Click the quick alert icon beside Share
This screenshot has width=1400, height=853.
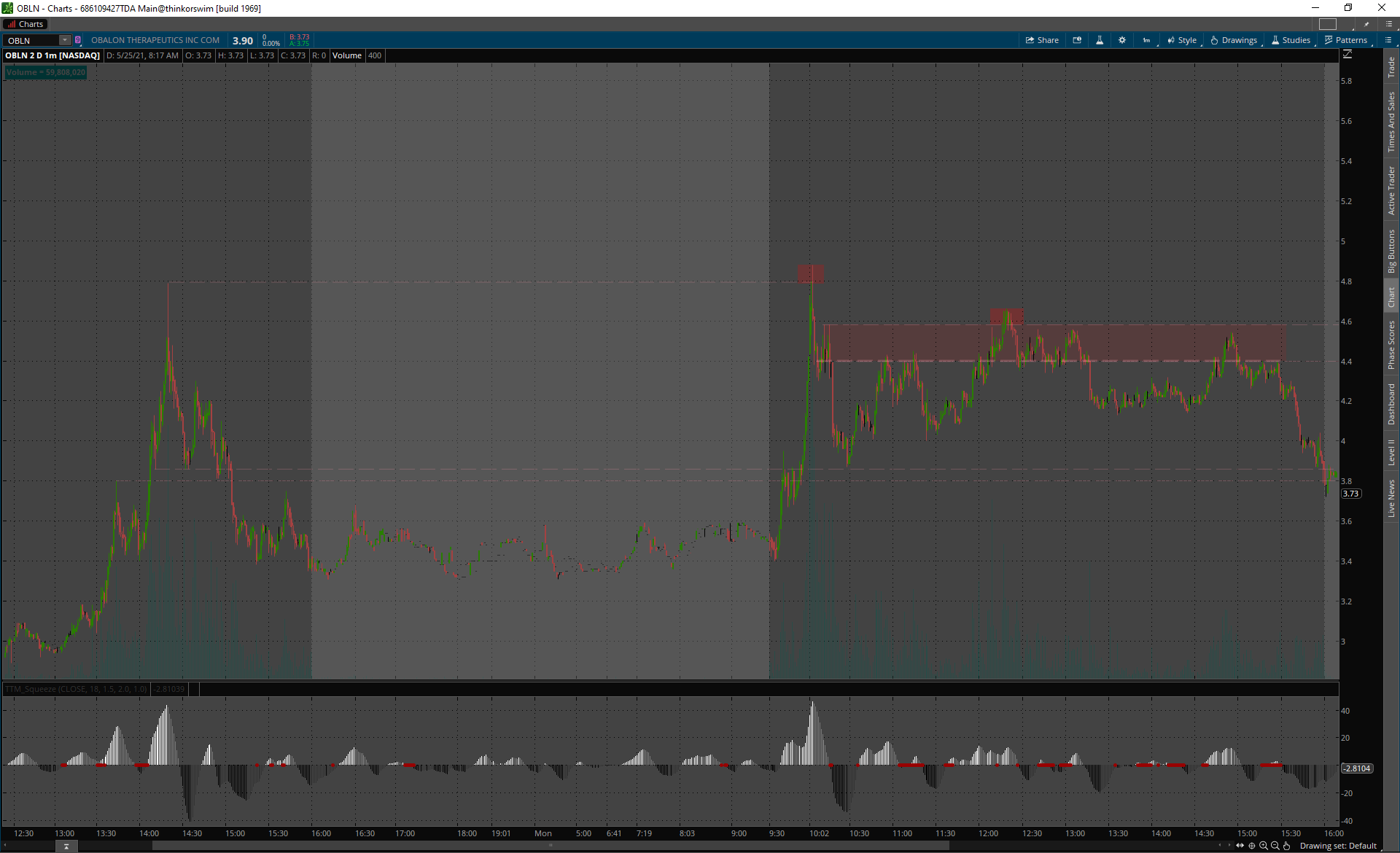pyautogui.click(x=1077, y=40)
